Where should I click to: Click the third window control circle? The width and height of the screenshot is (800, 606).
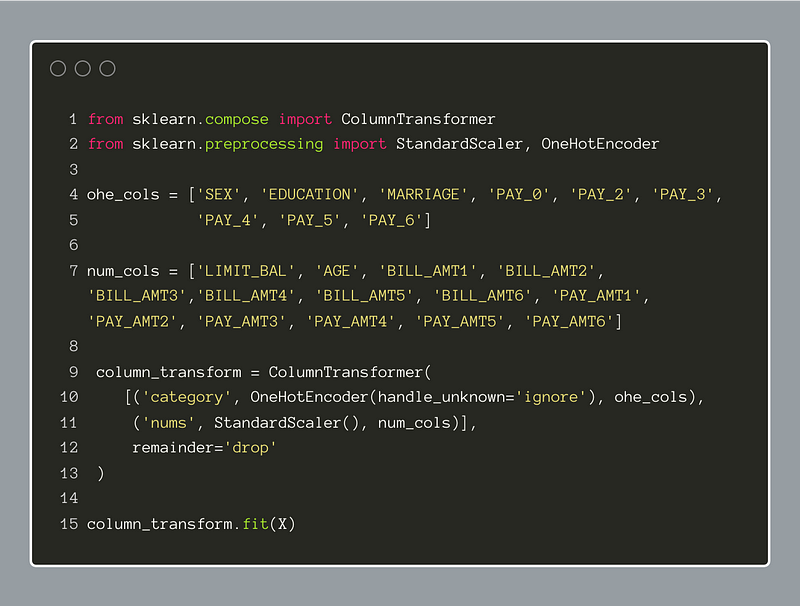pos(107,68)
